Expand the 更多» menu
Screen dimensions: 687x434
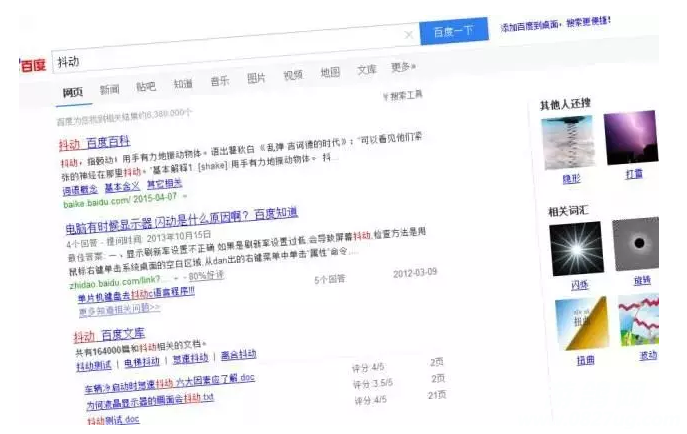click(403, 67)
